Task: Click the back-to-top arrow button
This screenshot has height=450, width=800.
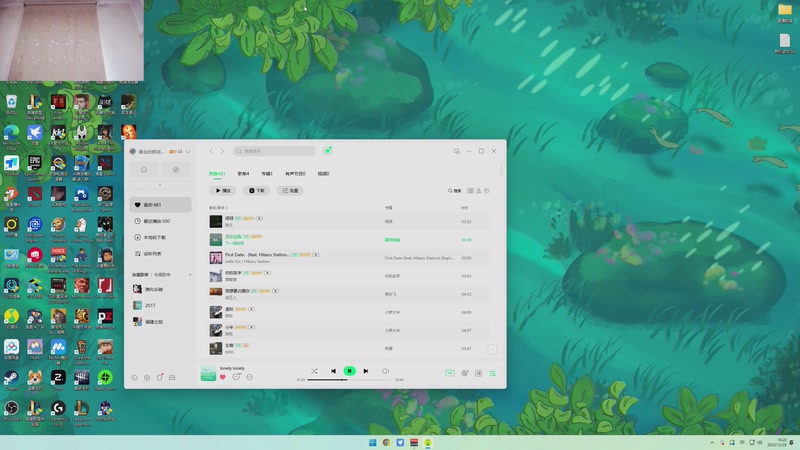Action: (492, 349)
